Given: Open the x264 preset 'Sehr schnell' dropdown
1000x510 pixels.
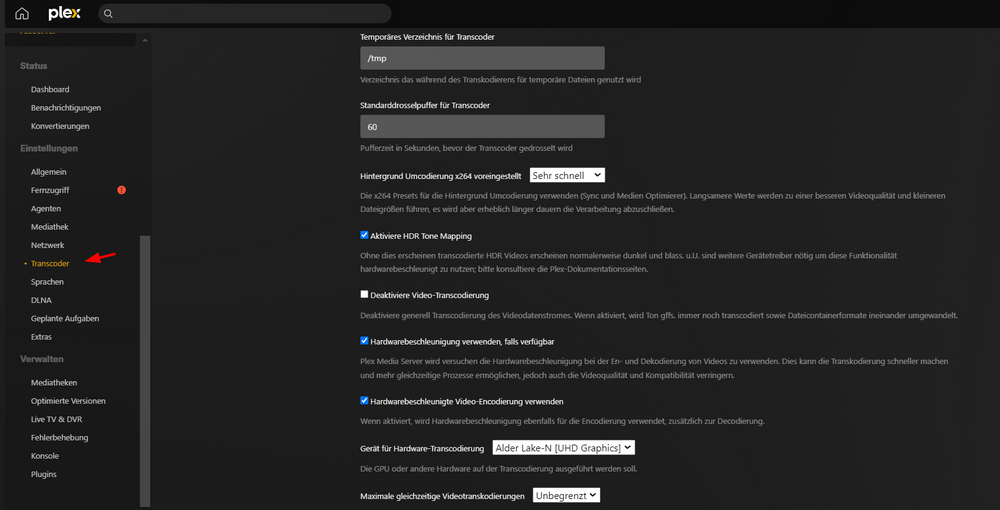Looking at the screenshot, I should [x=567, y=175].
